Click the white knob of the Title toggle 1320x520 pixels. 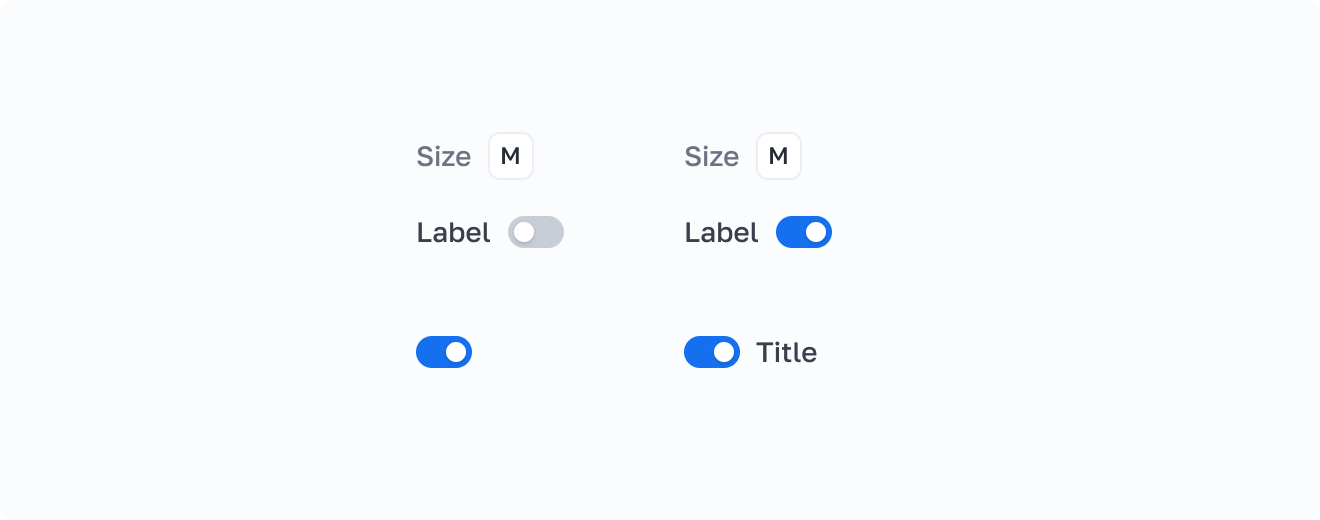[724, 352]
